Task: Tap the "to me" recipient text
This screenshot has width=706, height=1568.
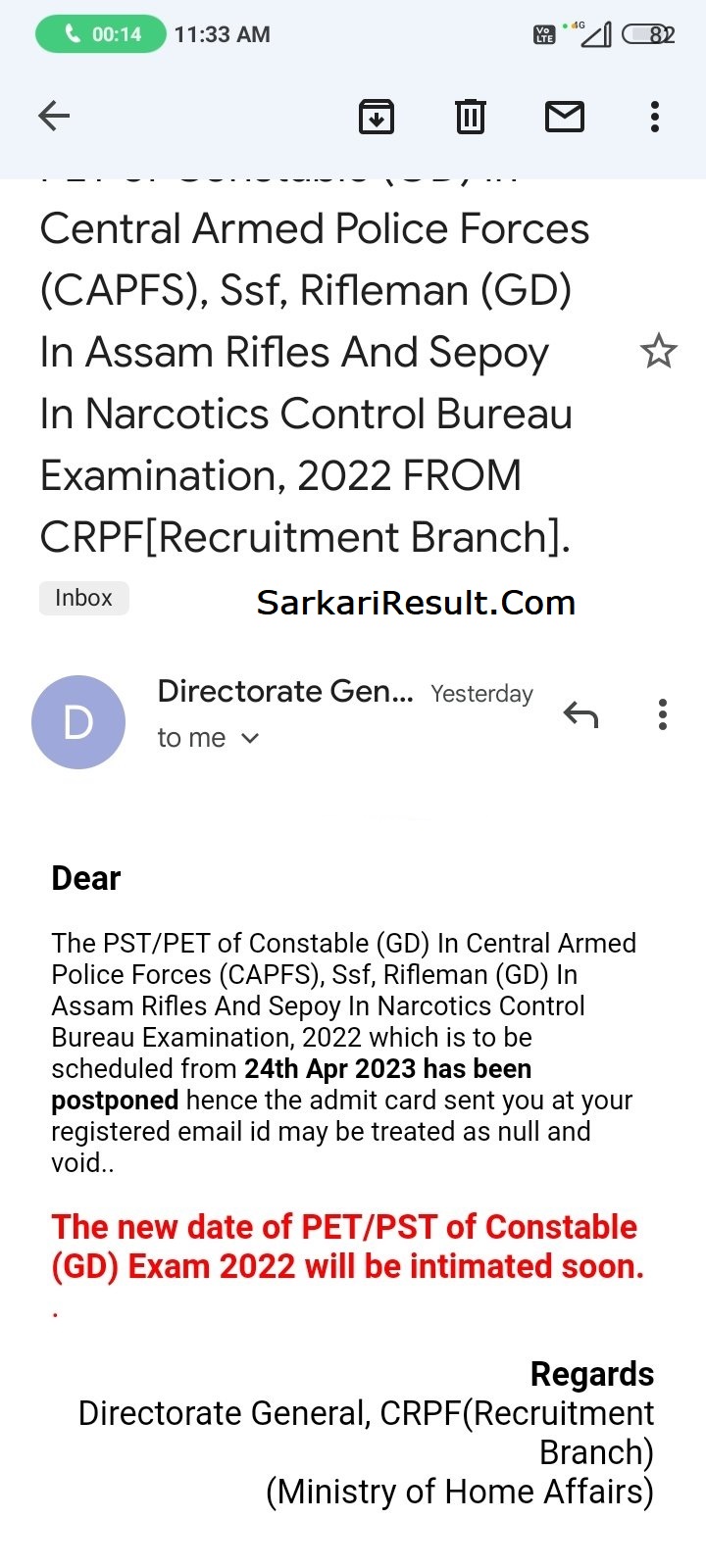Action: click(191, 738)
